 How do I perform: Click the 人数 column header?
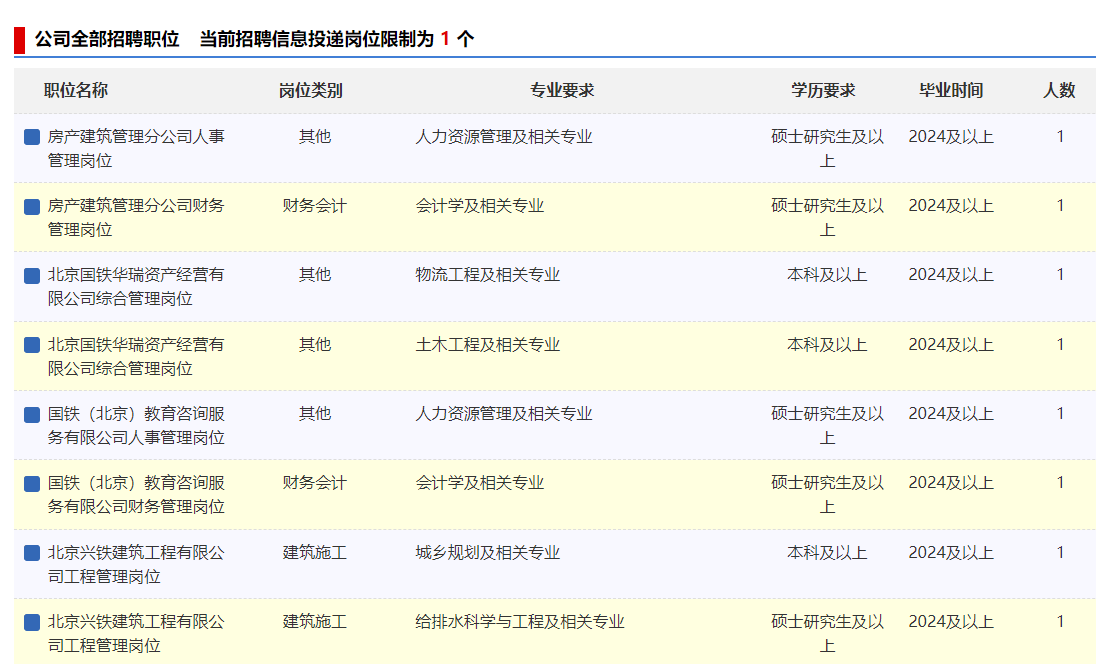click(1059, 90)
